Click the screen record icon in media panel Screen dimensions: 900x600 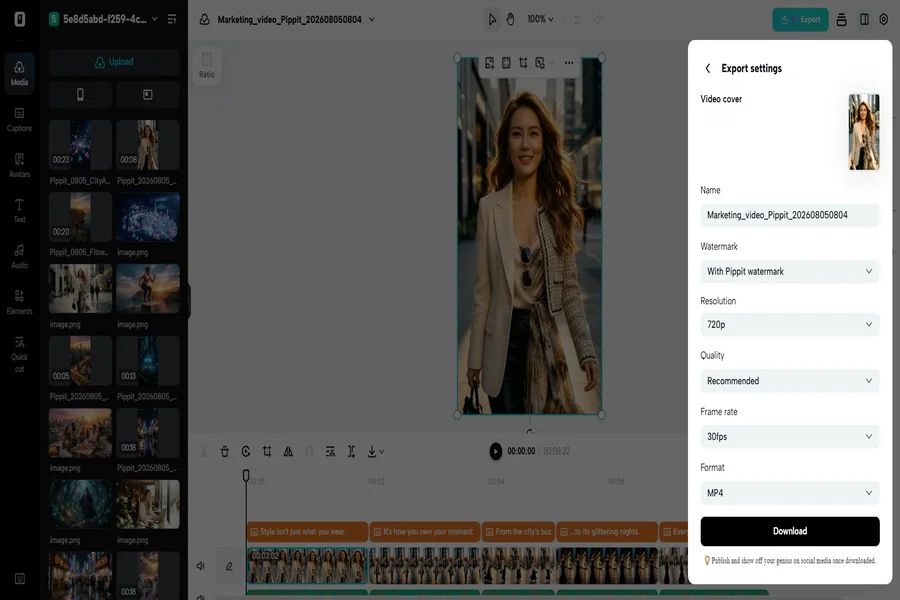coord(148,95)
